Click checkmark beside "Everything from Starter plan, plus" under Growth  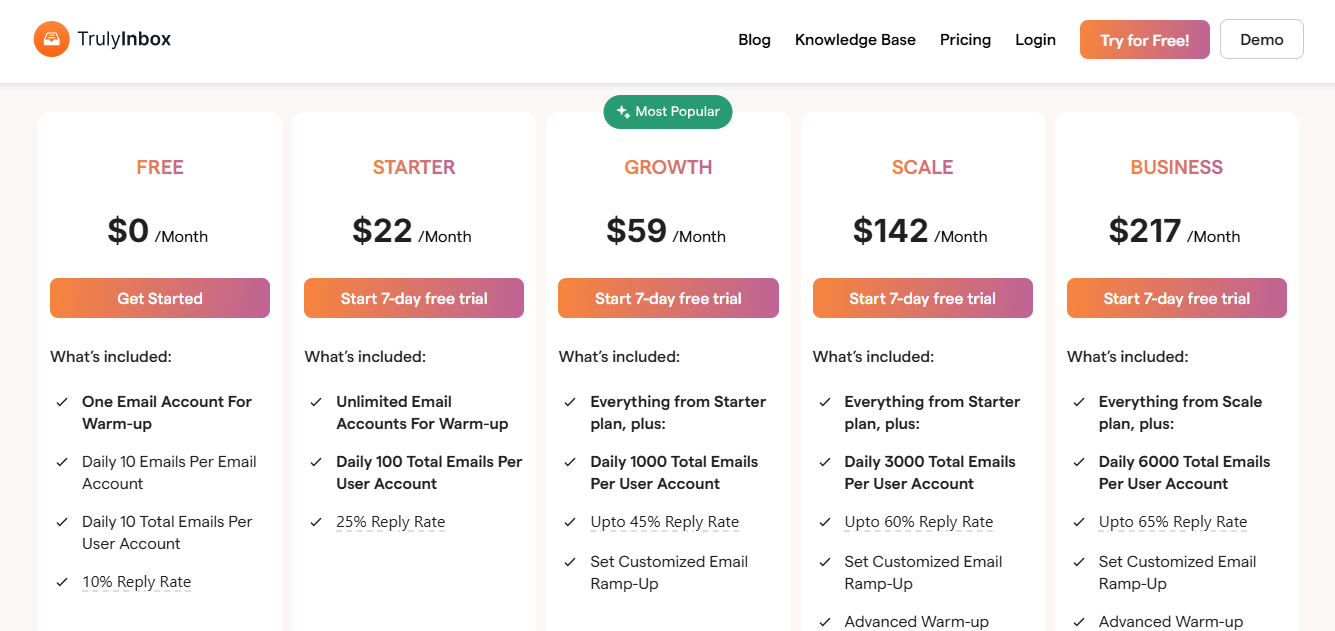pos(568,402)
